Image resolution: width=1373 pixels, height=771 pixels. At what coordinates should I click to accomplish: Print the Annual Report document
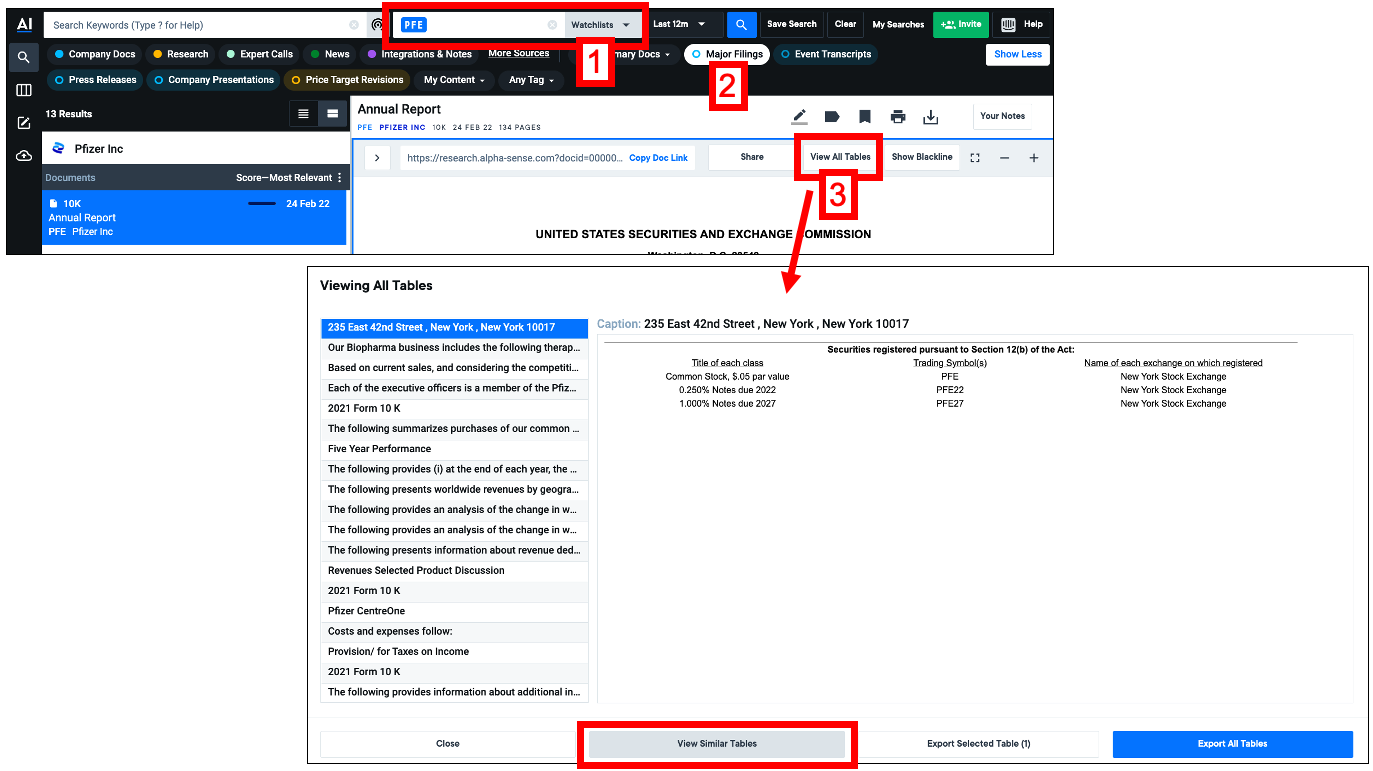(x=898, y=117)
